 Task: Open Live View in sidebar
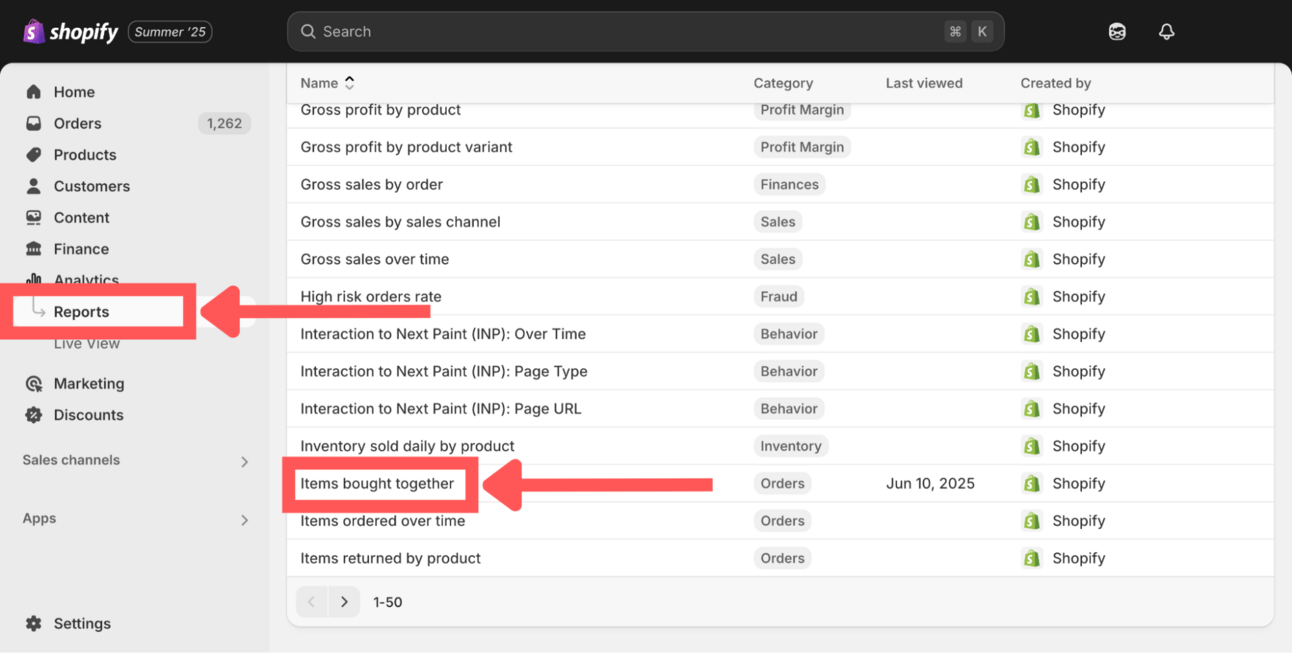(x=87, y=343)
